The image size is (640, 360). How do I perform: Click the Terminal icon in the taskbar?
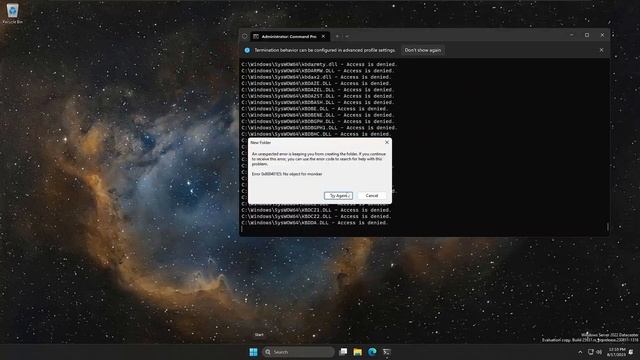click(387, 352)
